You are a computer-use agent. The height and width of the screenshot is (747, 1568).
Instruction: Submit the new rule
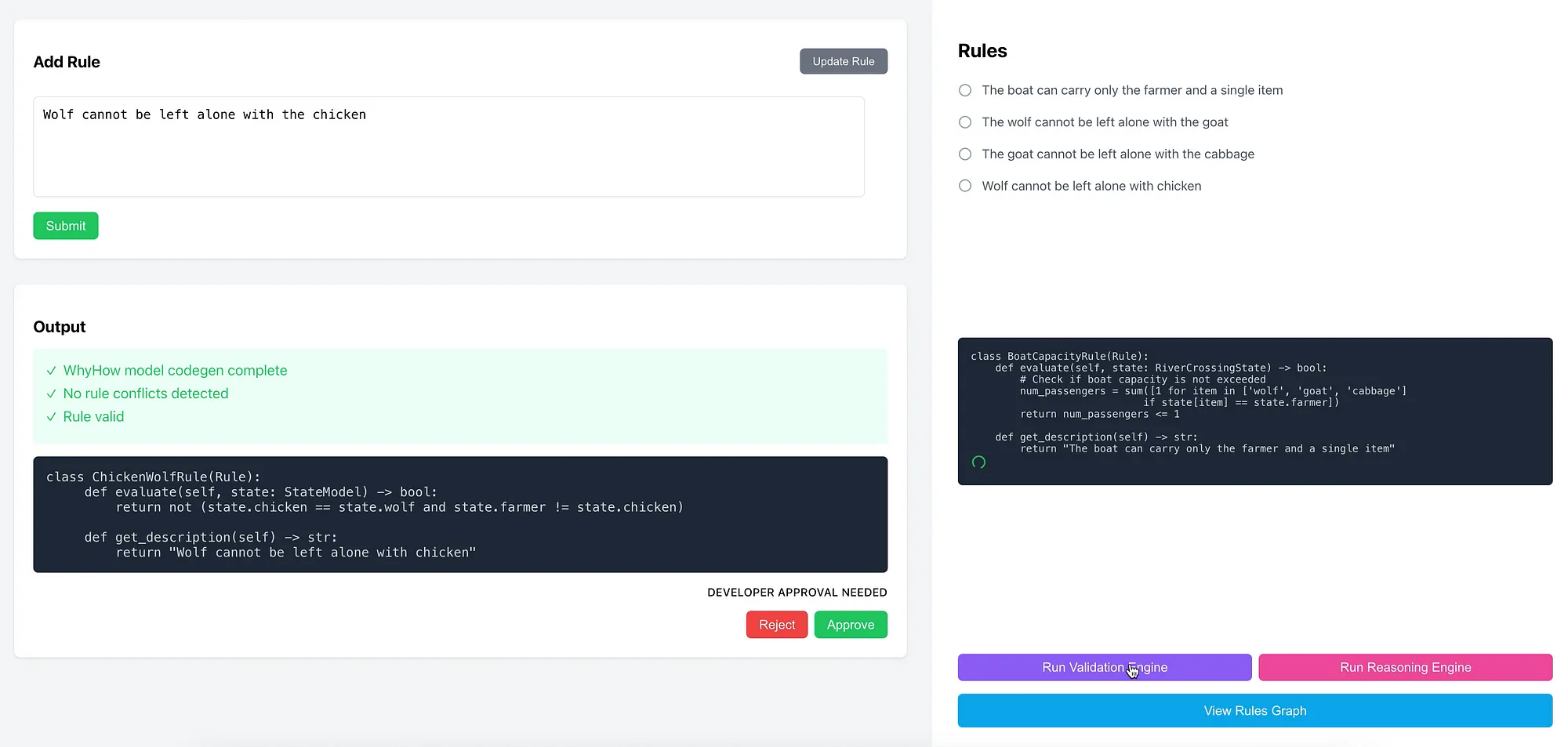pos(66,226)
